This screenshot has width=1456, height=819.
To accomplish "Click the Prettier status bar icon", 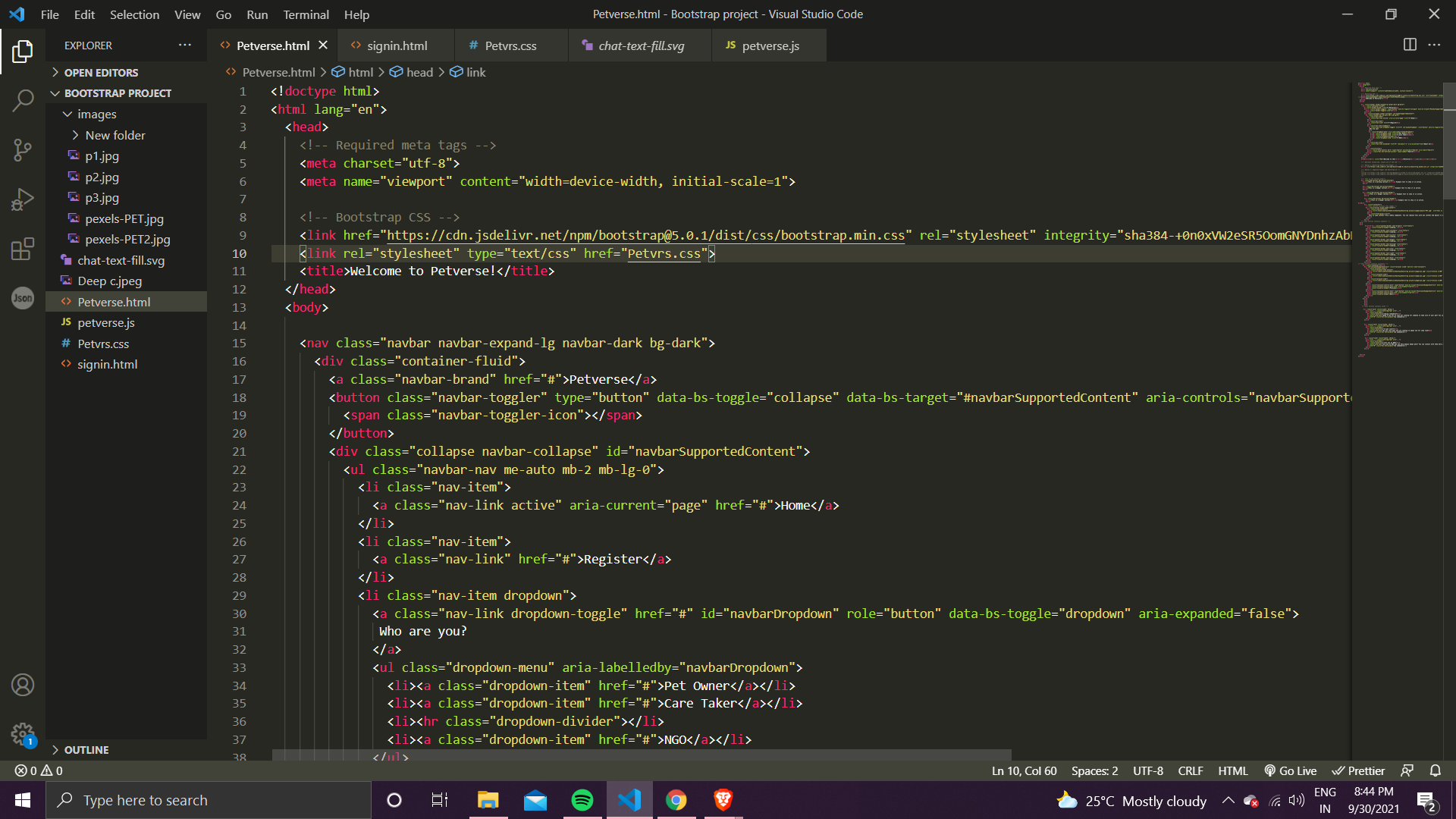I will (x=1359, y=770).
